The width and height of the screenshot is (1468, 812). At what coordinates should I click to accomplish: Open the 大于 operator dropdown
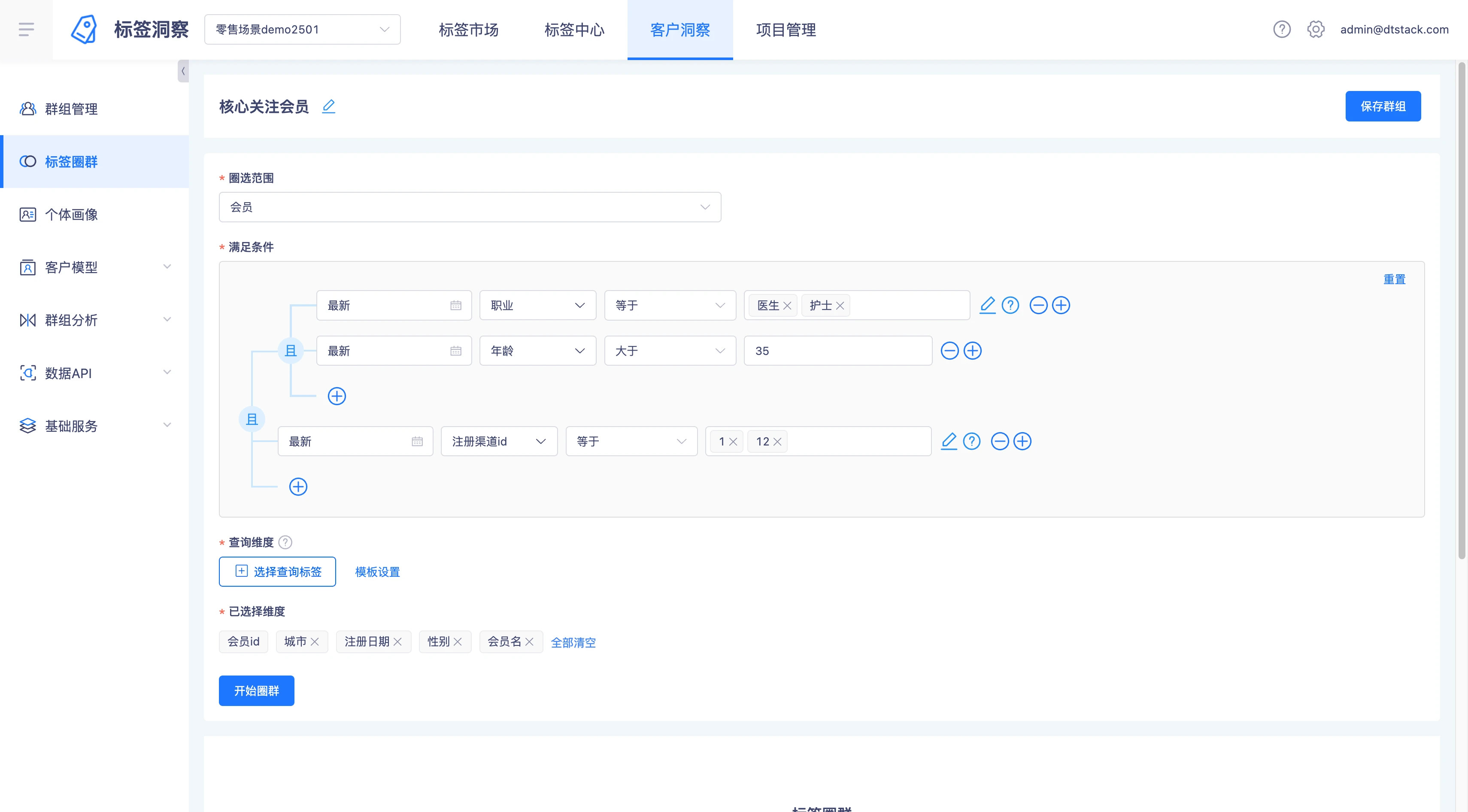click(x=670, y=351)
